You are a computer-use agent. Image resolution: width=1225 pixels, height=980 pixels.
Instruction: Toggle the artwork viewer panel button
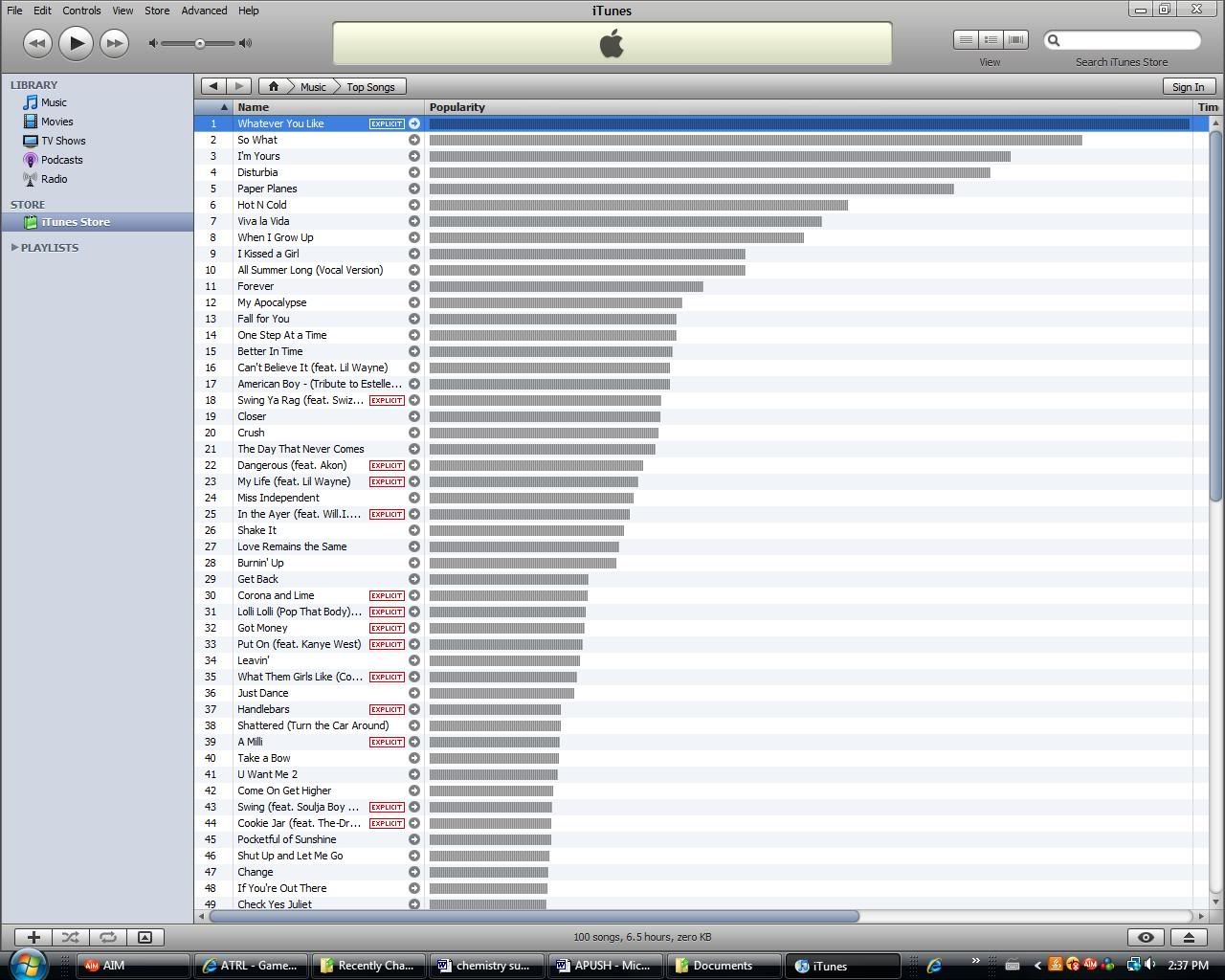click(145, 938)
